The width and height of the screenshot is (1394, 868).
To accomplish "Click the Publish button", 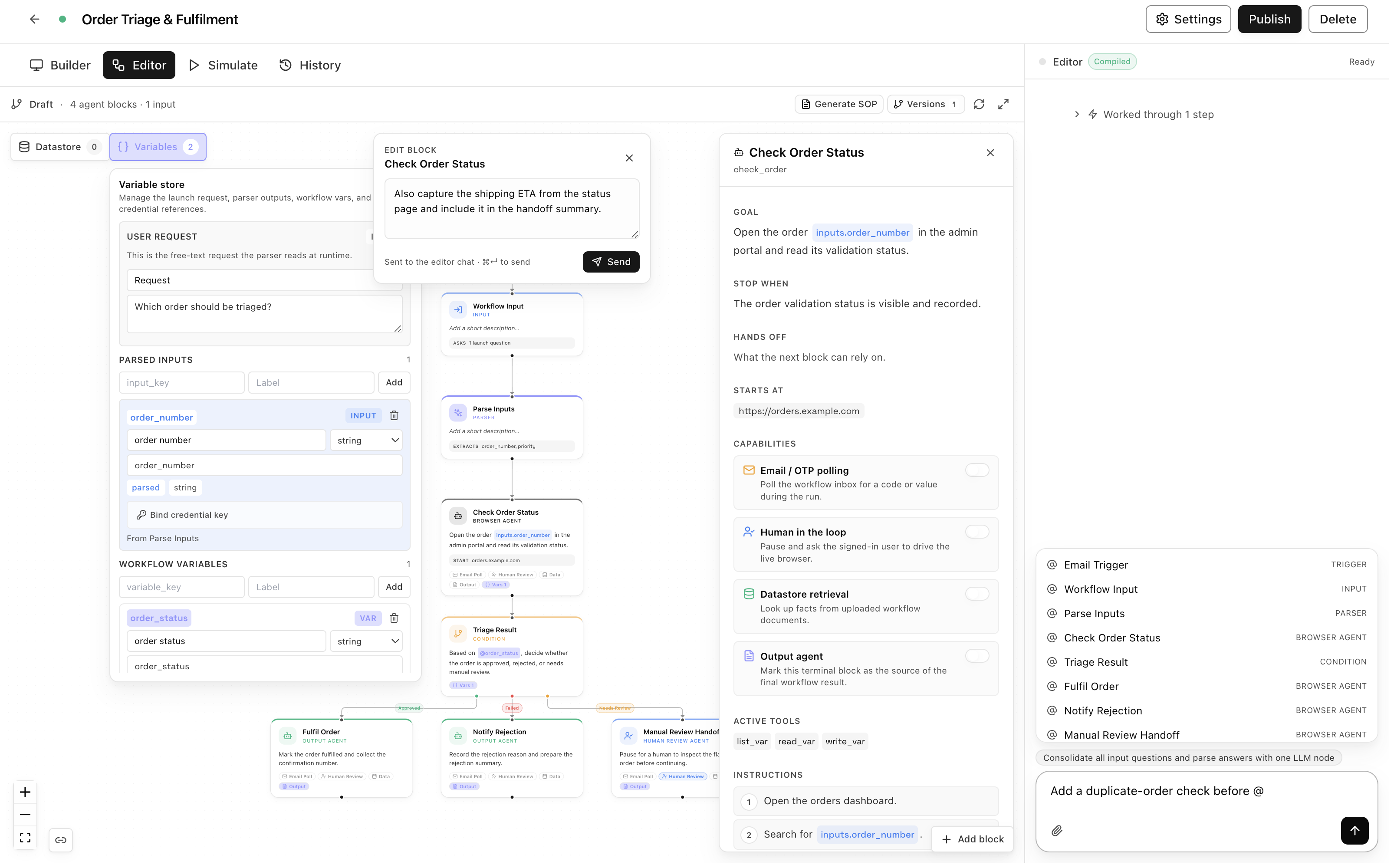I will [x=1273, y=19].
